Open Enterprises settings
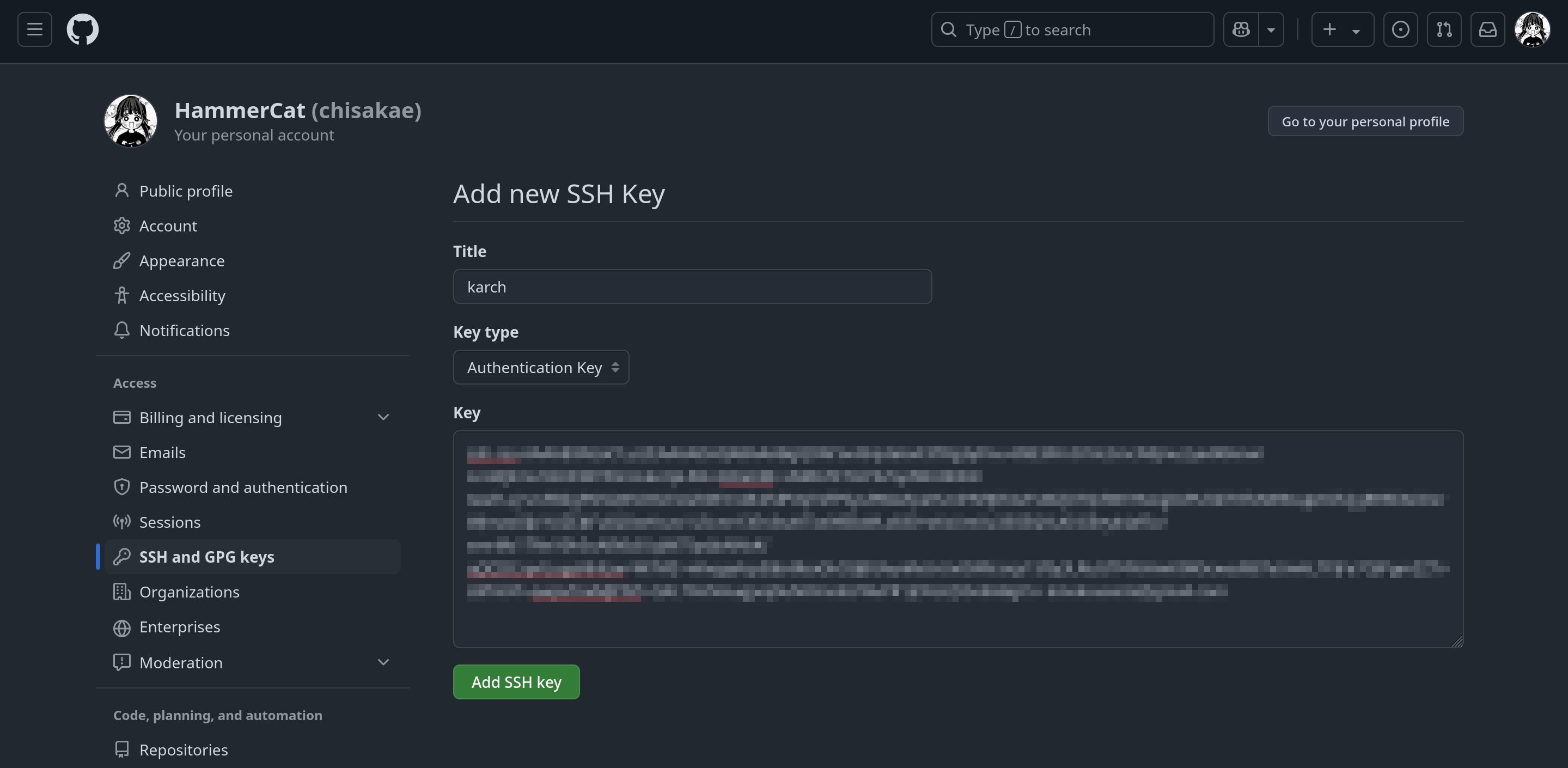Viewport: 1568px width, 768px height. [x=253, y=627]
